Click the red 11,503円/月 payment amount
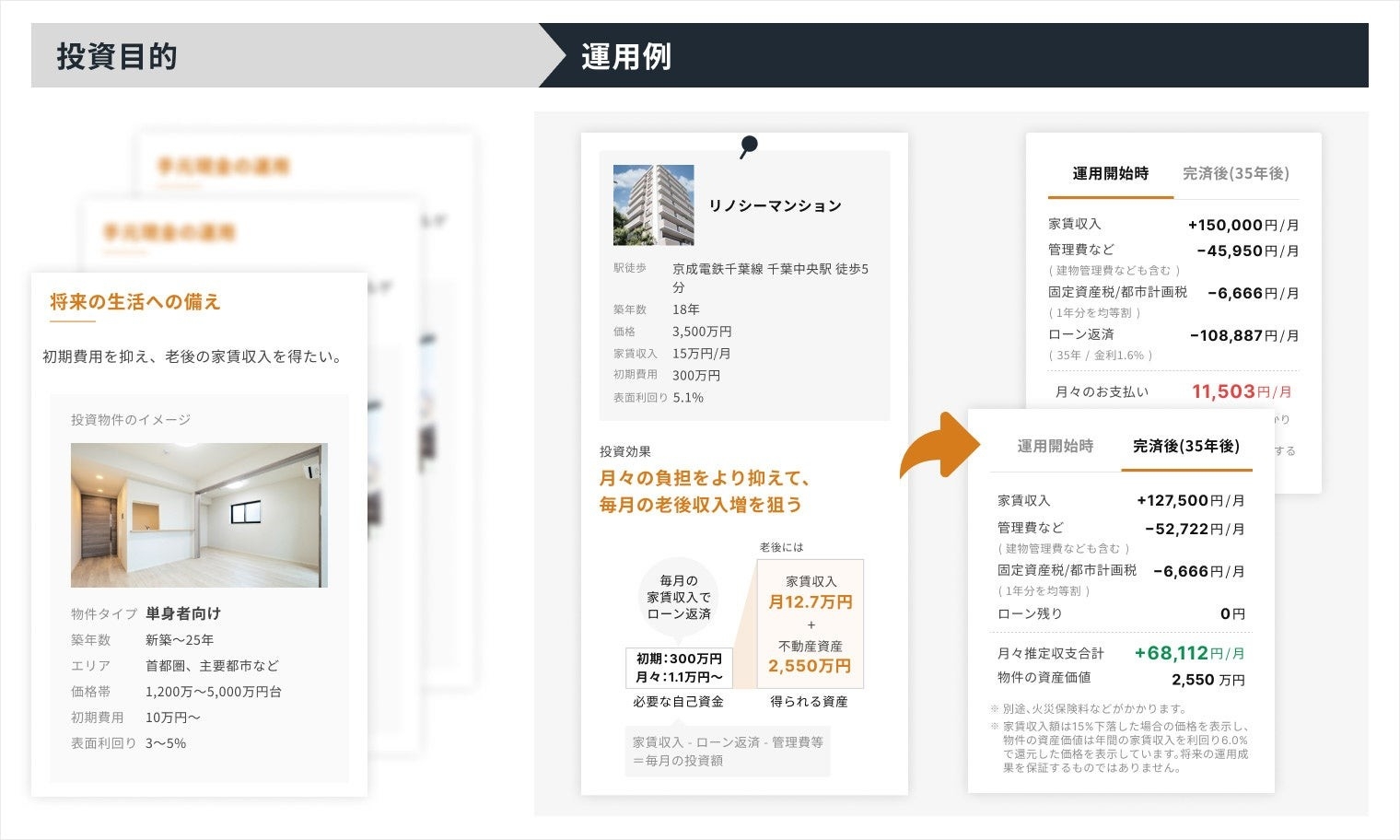This screenshot has width=1400, height=840. click(x=1241, y=392)
